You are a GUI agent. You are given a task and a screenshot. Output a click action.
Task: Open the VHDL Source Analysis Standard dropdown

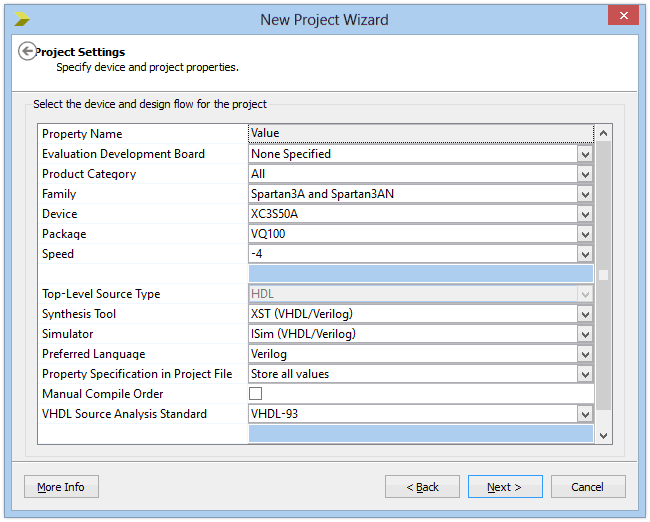coord(585,414)
